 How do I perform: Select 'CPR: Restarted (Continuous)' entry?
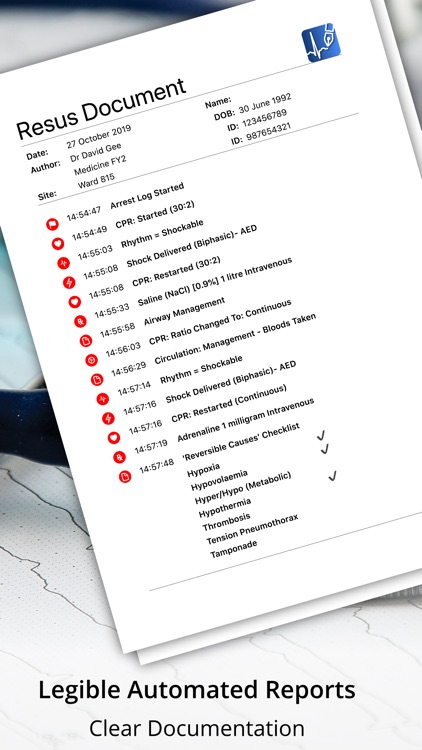(x=229, y=404)
